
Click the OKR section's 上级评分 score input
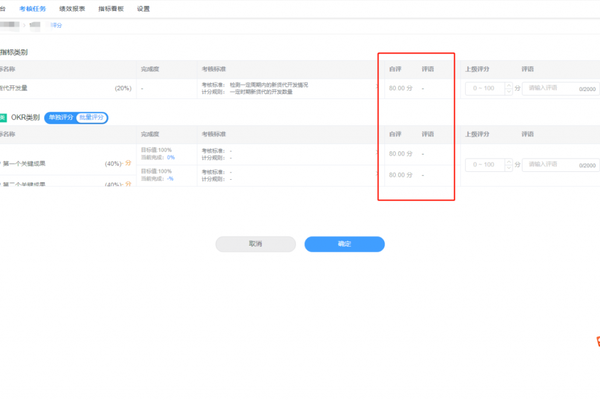pyautogui.click(x=486, y=164)
